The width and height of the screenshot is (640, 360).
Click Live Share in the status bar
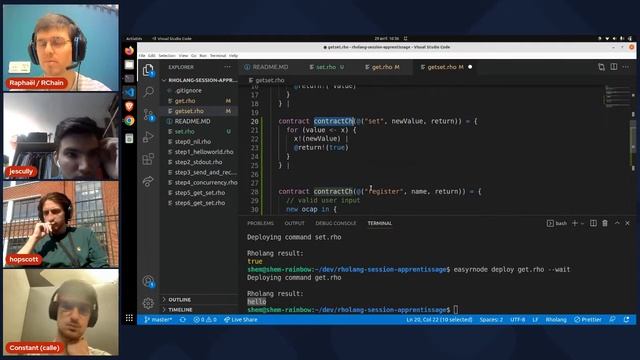point(241,320)
